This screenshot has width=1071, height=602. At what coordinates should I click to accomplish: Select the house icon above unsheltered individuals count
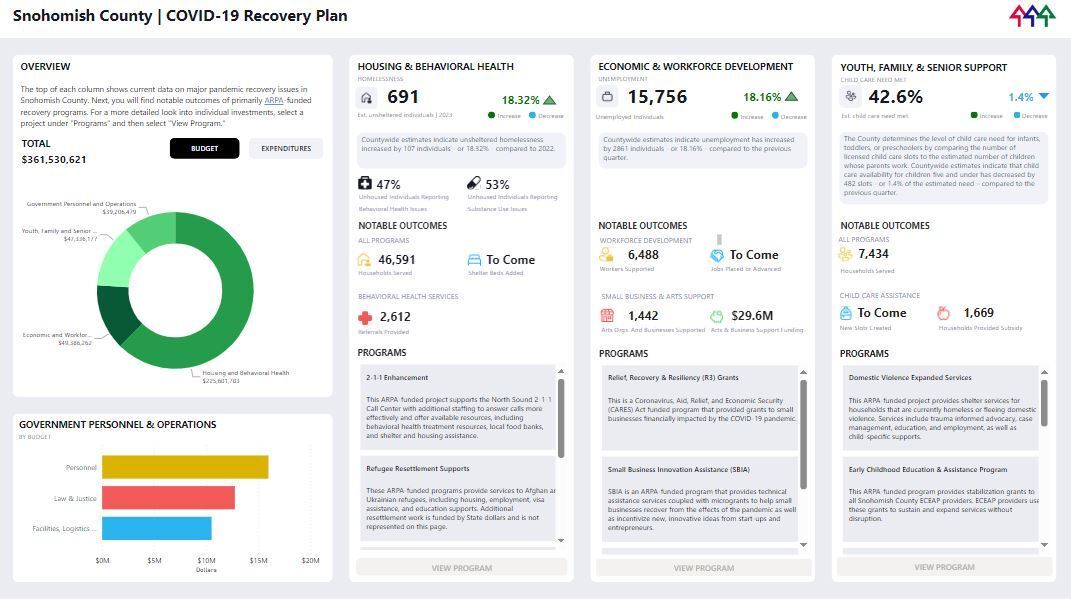(x=366, y=98)
